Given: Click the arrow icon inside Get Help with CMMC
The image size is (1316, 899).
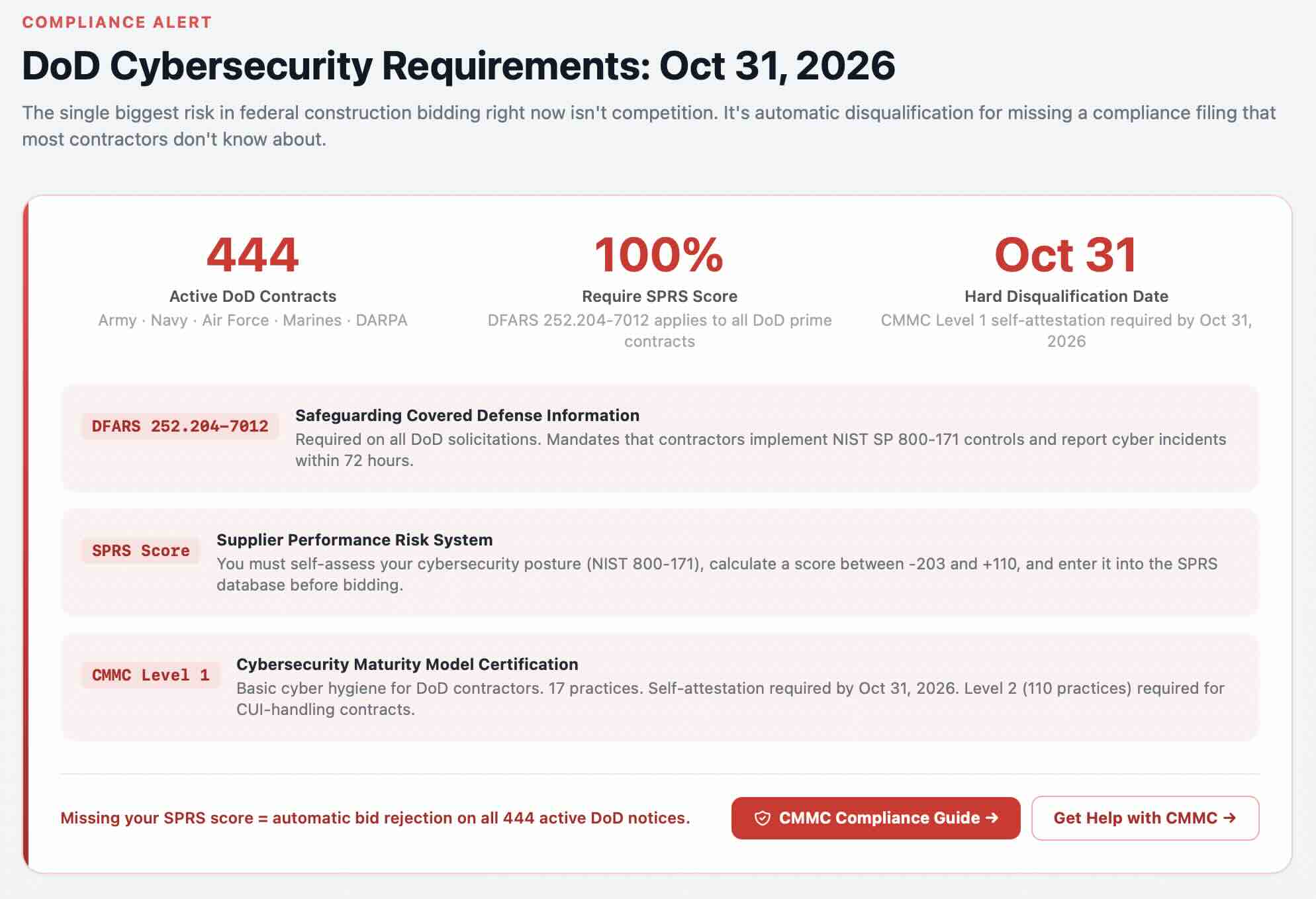Looking at the screenshot, I should coord(1232,818).
